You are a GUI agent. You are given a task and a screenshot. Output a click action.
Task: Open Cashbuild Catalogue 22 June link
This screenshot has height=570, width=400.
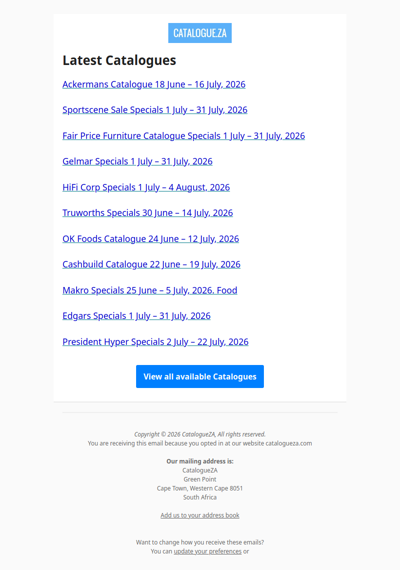pos(151,264)
